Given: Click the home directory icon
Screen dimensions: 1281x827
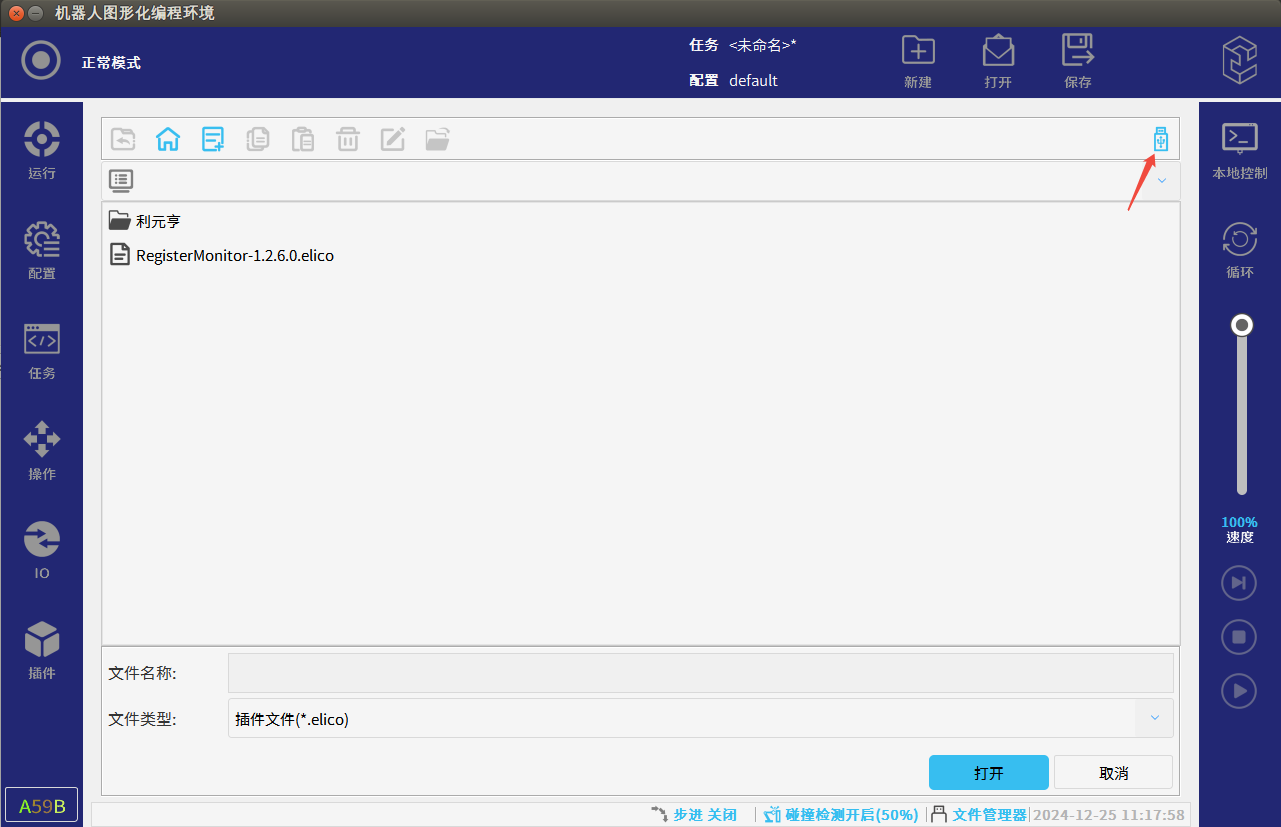Looking at the screenshot, I should [168, 139].
